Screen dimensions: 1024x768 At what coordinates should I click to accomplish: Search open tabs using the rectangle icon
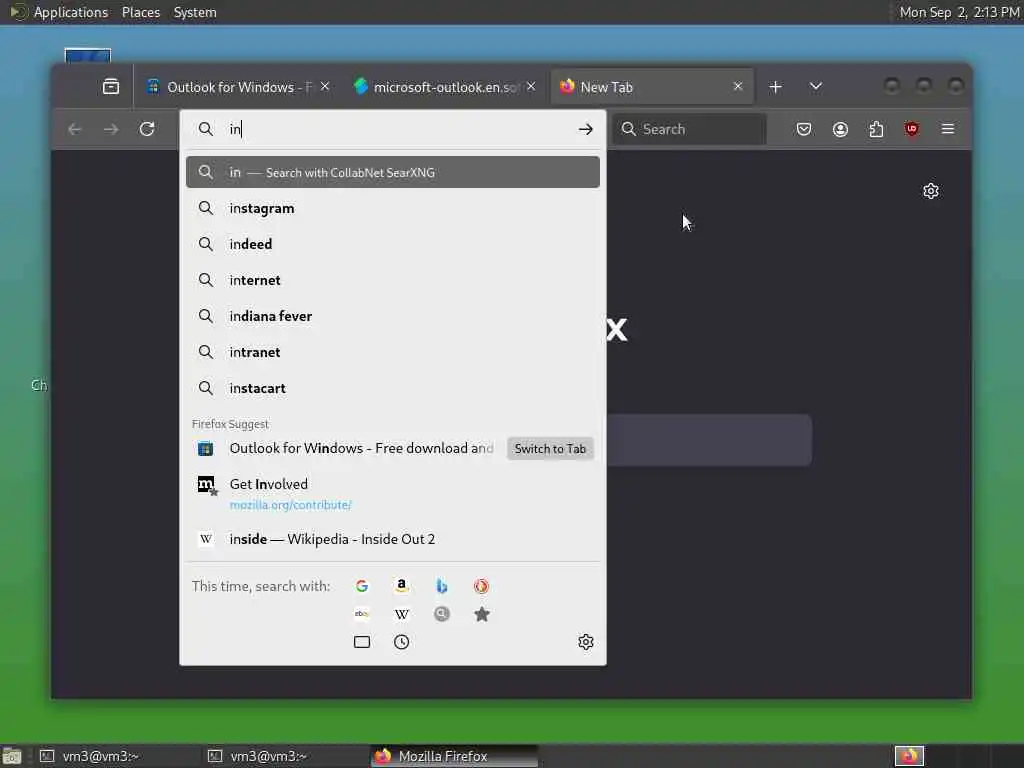pyautogui.click(x=362, y=642)
